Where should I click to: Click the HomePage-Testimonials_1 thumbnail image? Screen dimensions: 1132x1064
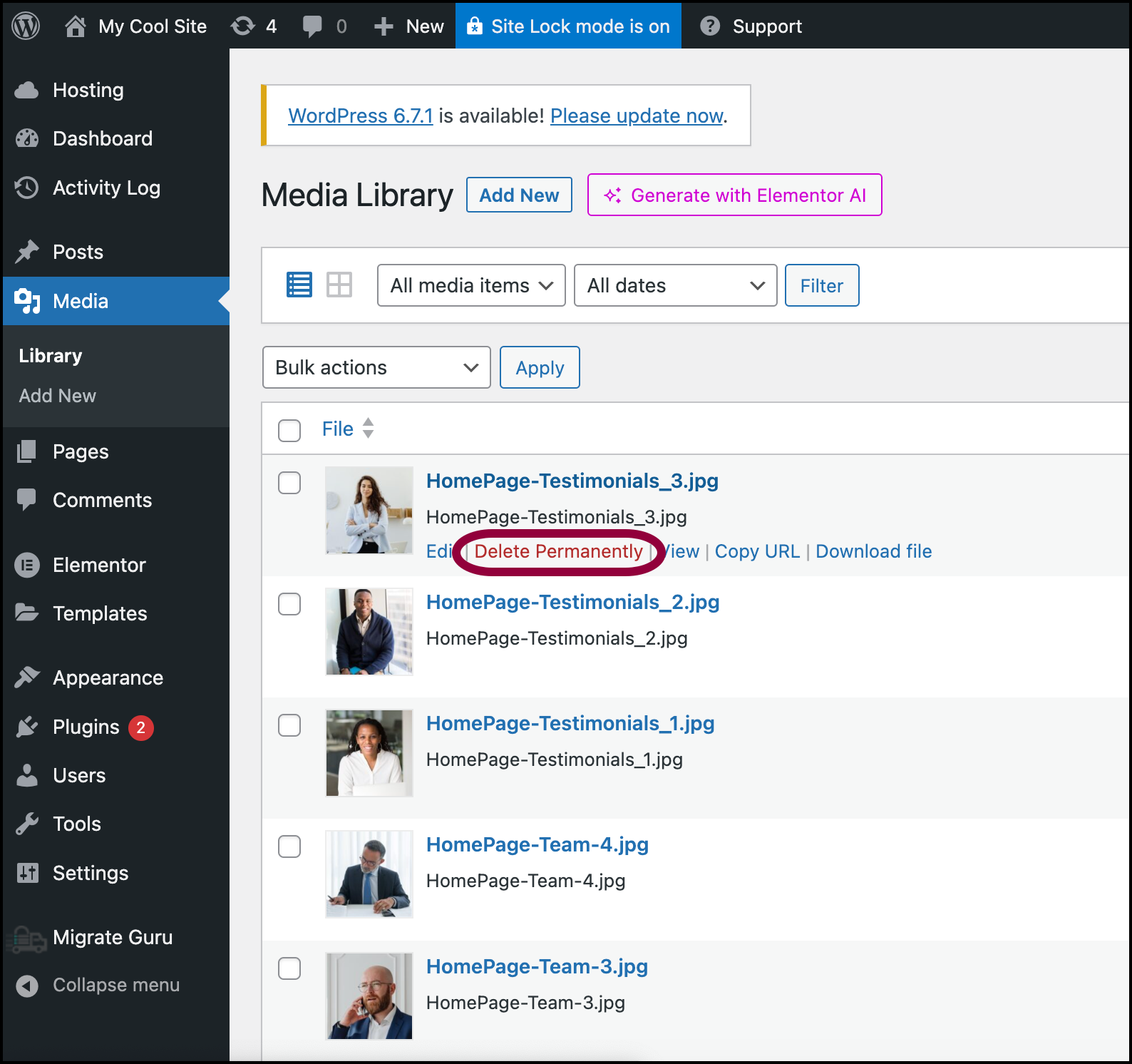369,752
